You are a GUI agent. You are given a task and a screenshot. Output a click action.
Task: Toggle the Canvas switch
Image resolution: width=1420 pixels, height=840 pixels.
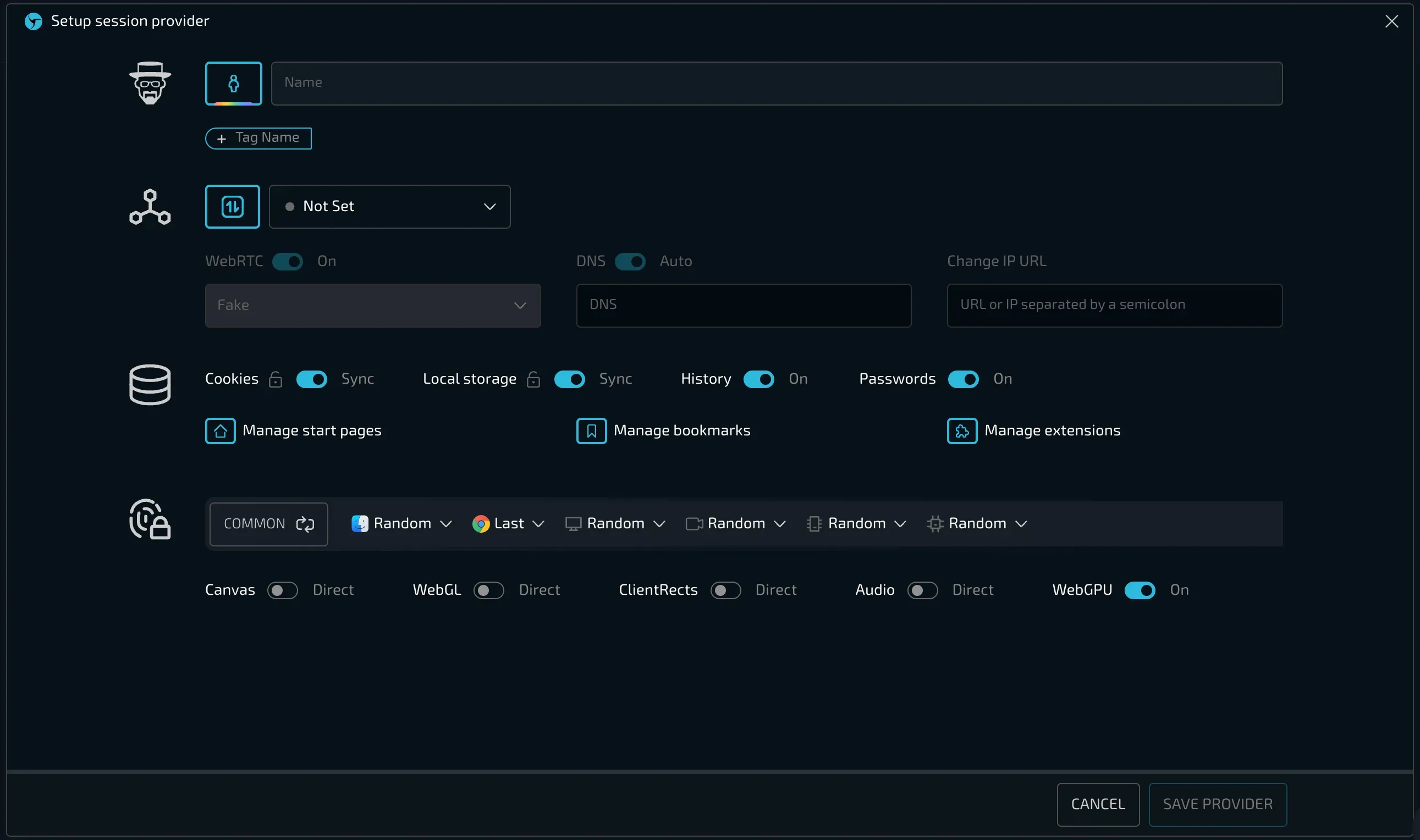tap(283, 590)
